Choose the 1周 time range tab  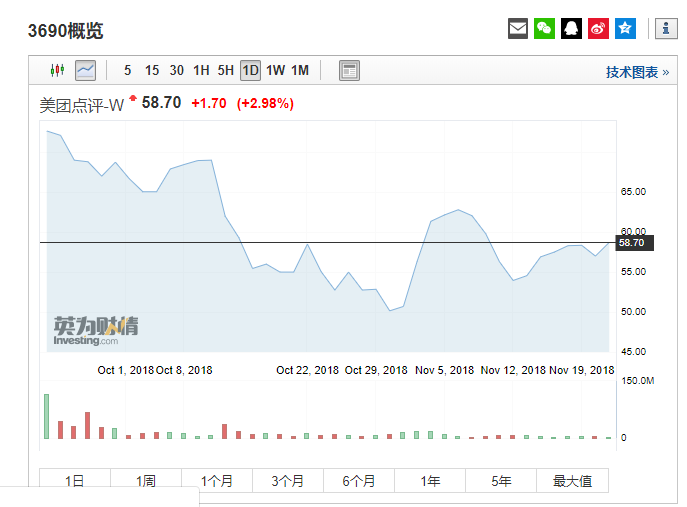tap(146, 481)
